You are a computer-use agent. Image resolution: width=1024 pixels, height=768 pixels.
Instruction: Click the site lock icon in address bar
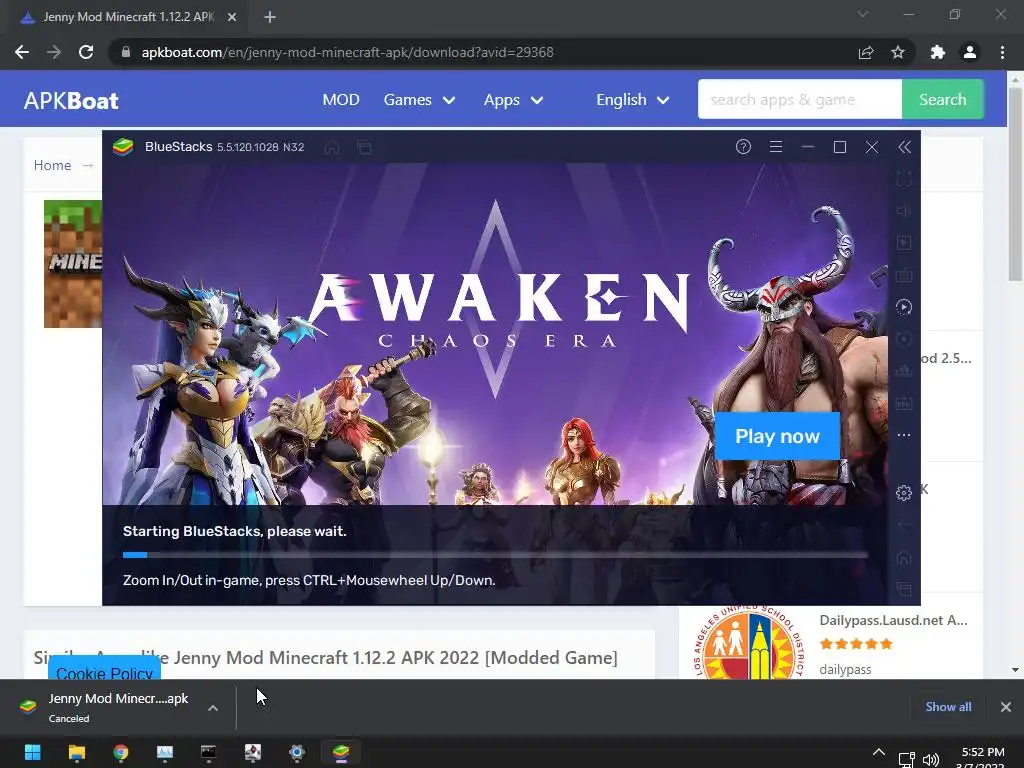(126, 52)
